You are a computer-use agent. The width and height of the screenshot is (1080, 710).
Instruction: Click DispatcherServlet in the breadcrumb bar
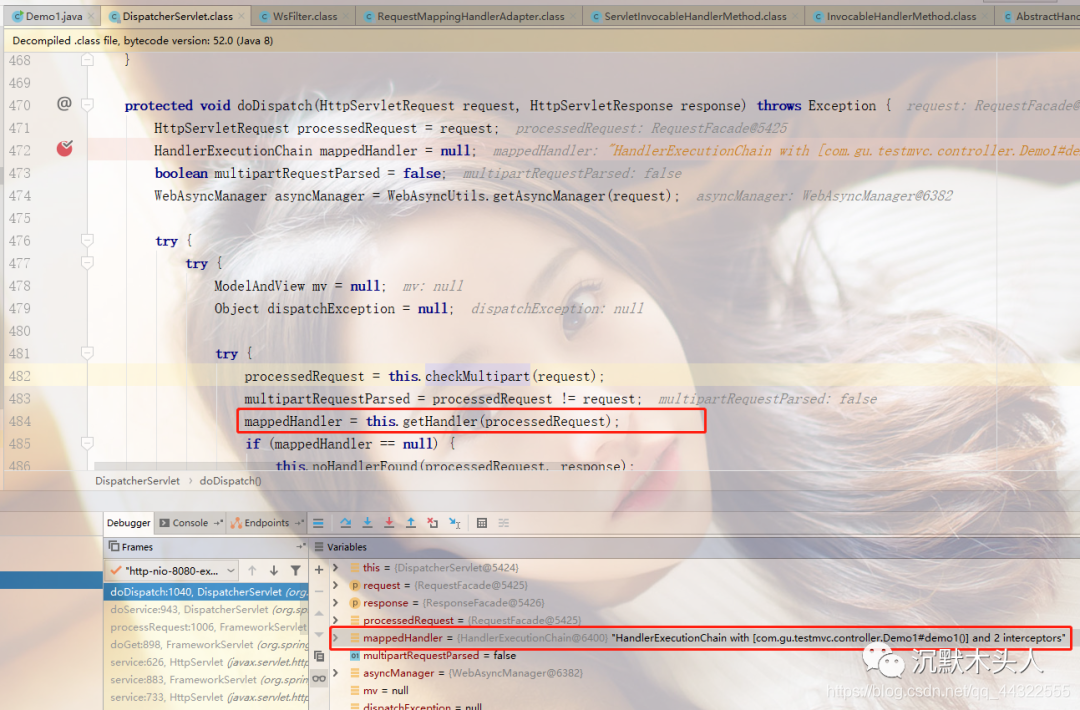(137, 481)
